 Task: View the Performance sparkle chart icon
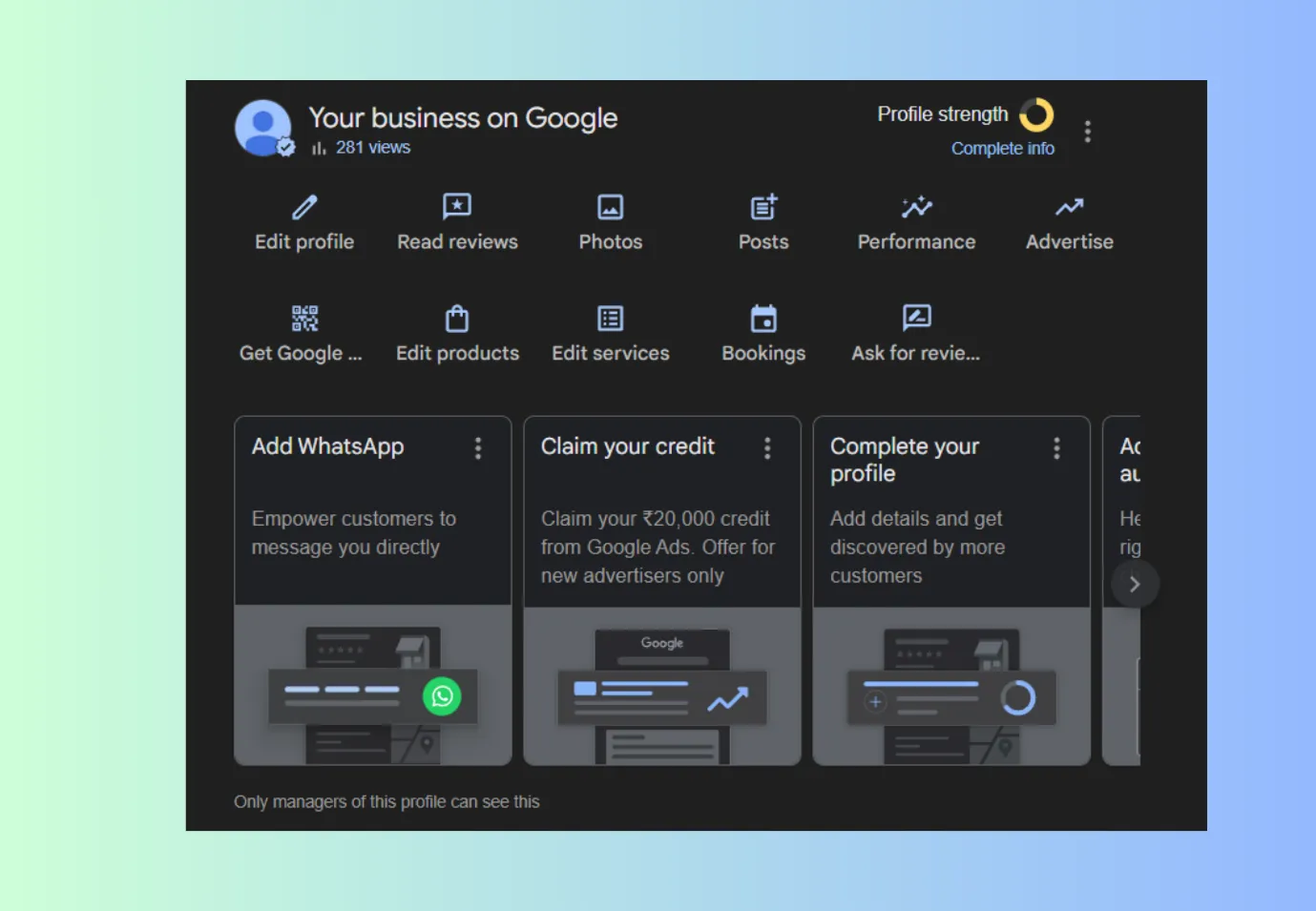coord(916,207)
